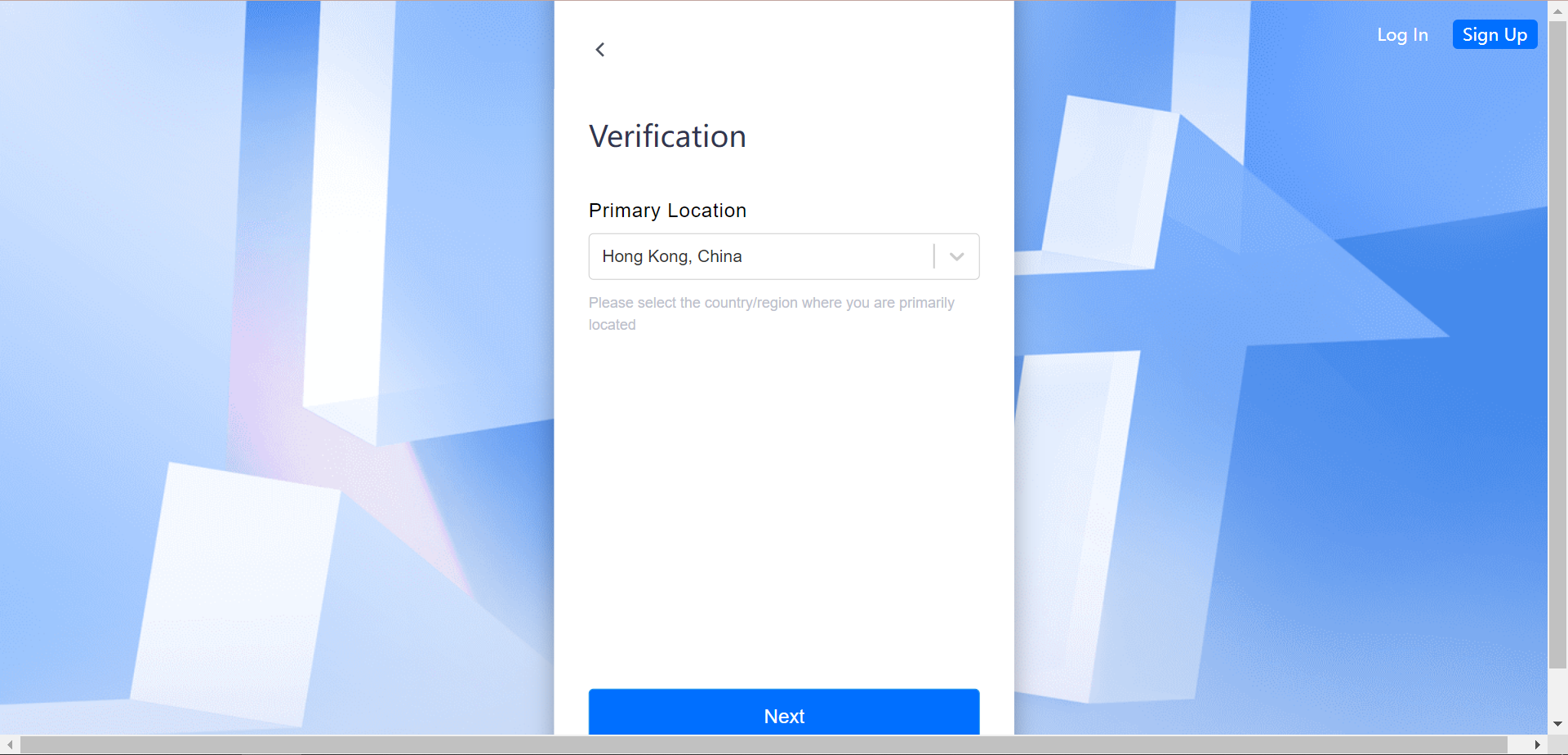
Task: Click the vertical scrollbar thumb
Action: pyautogui.click(x=1557, y=344)
